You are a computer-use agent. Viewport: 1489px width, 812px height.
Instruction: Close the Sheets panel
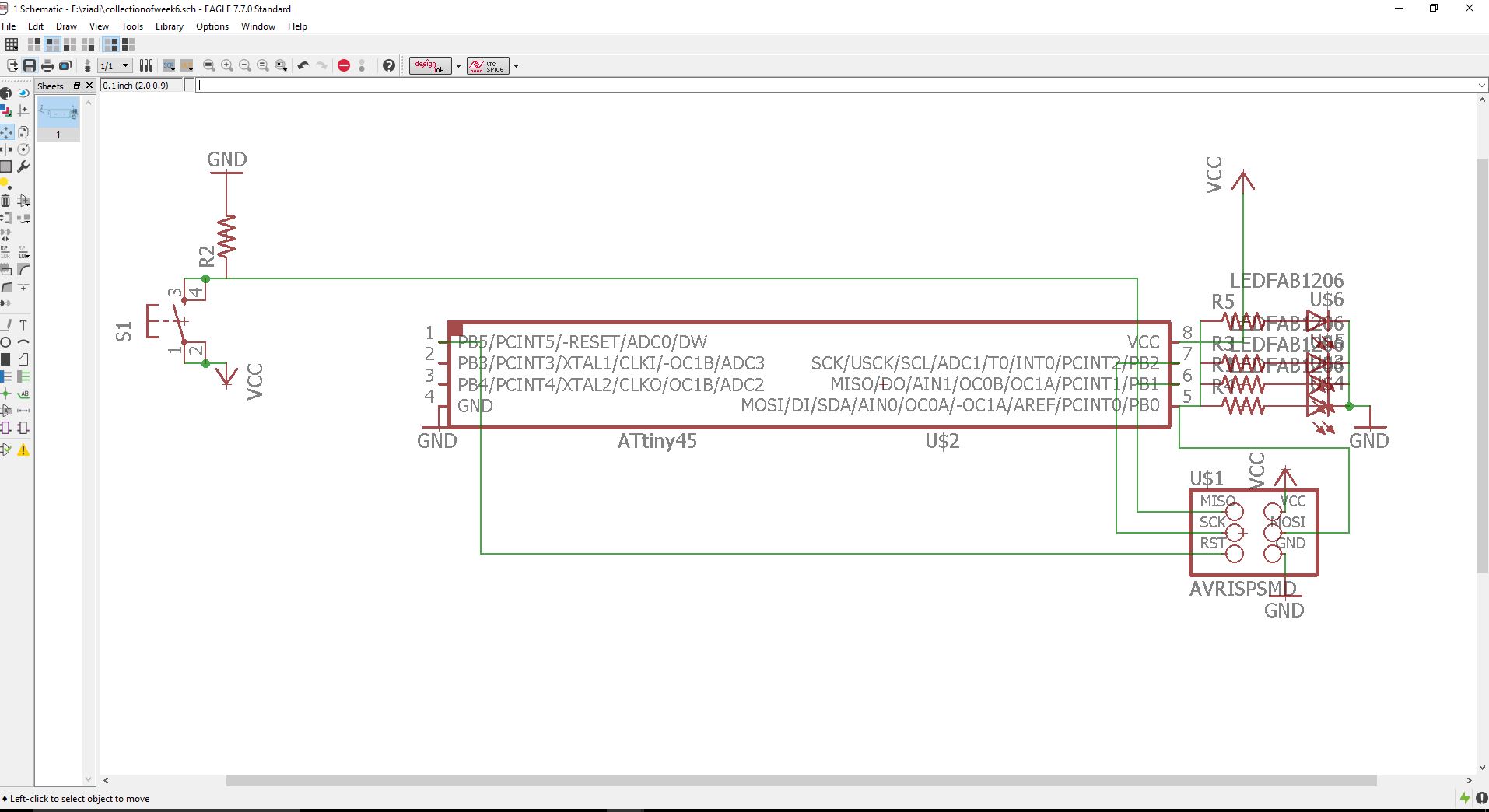pyautogui.click(x=89, y=86)
